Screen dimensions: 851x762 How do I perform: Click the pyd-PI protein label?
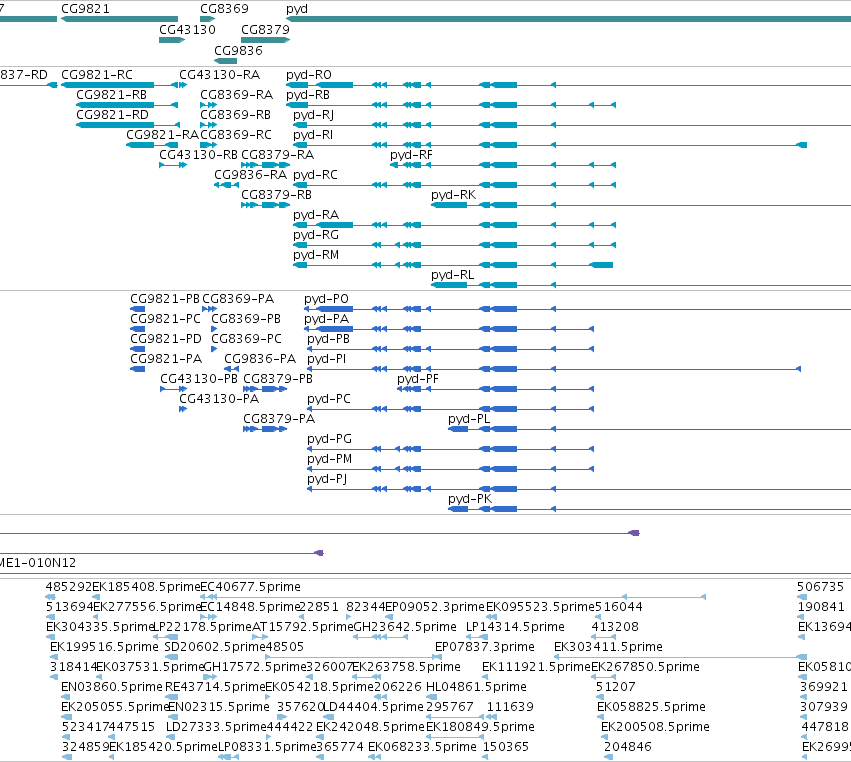[326, 359]
